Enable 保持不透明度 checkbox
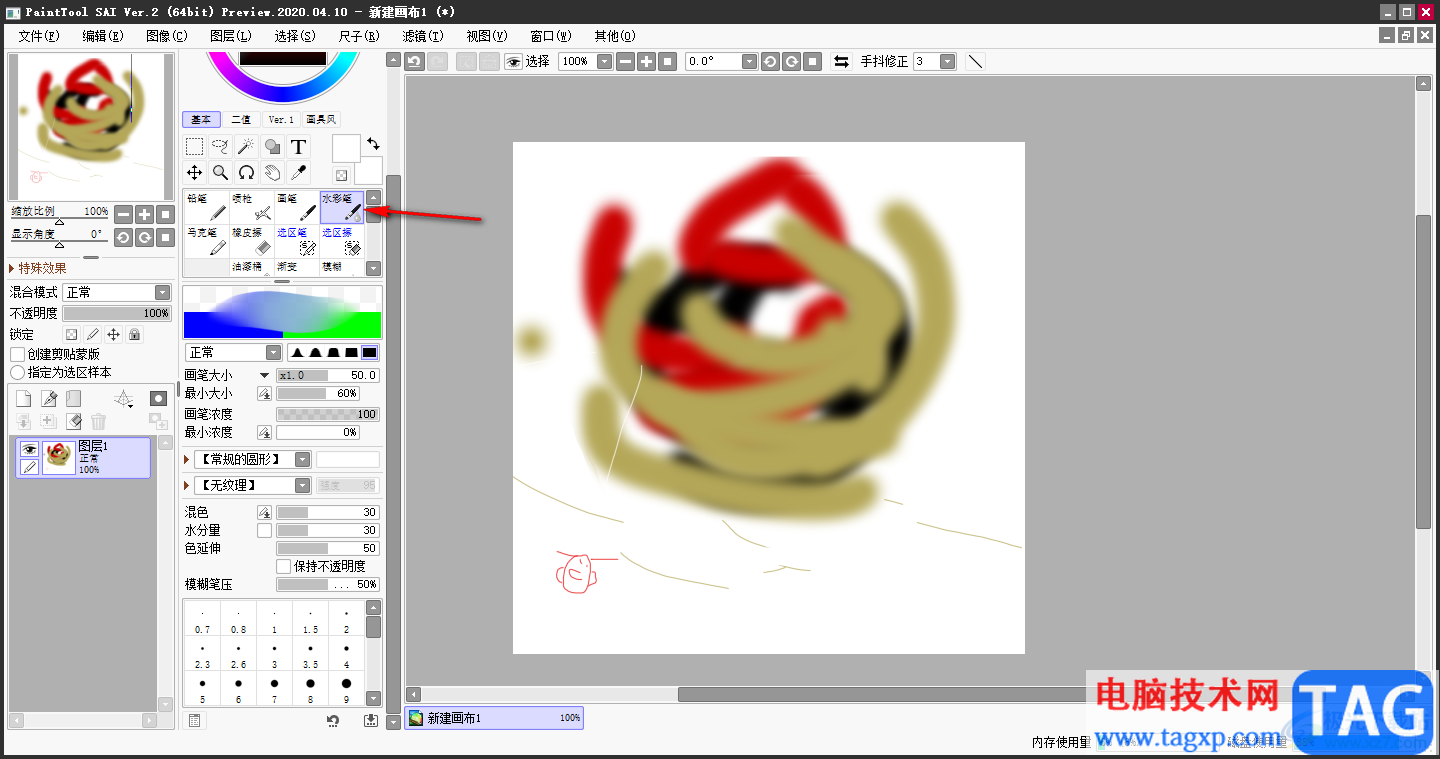Image resolution: width=1440 pixels, height=759 pixels. click(x=284, y=566)
